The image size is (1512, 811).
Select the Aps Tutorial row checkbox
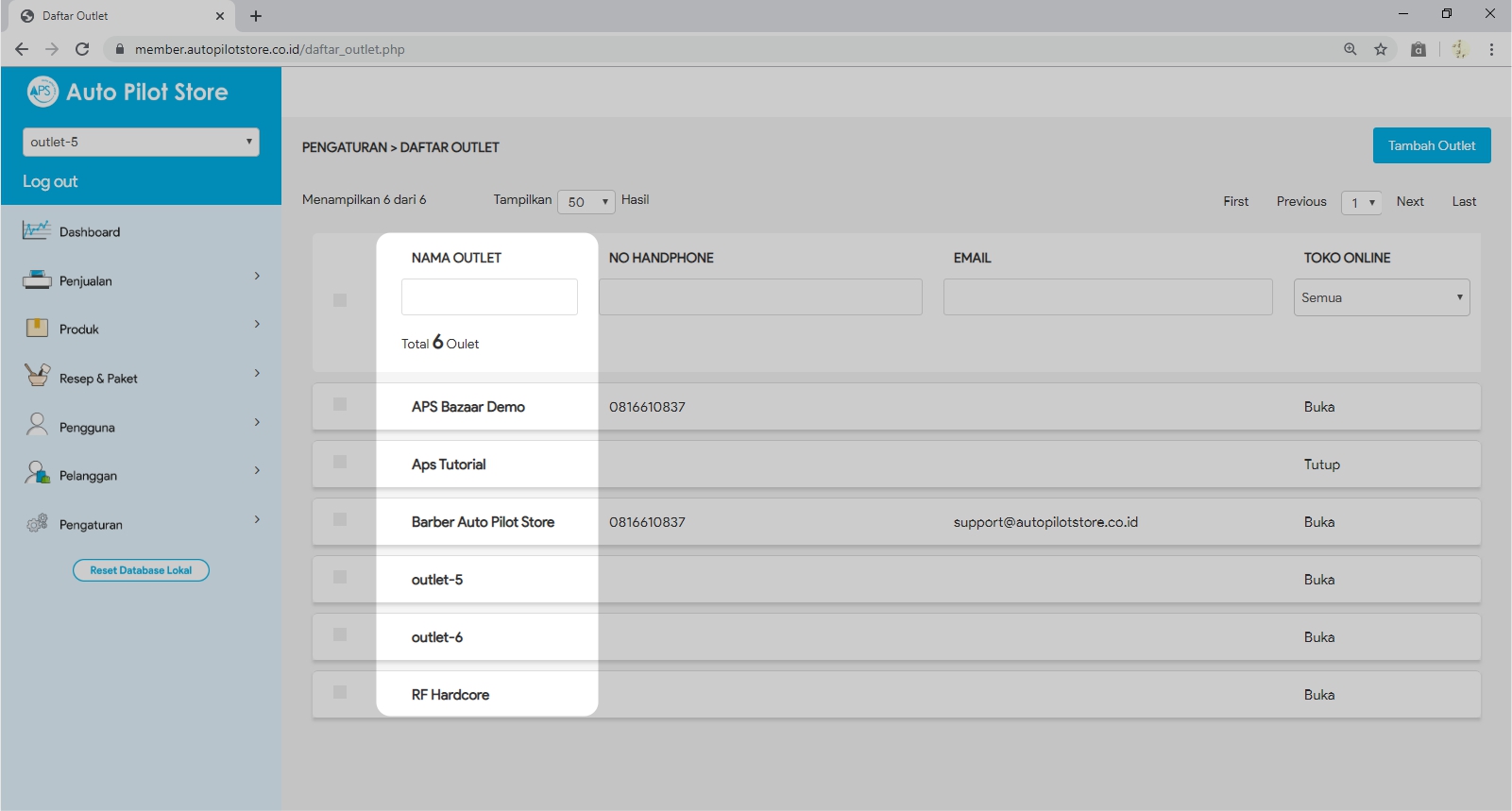tap(340, 462)
